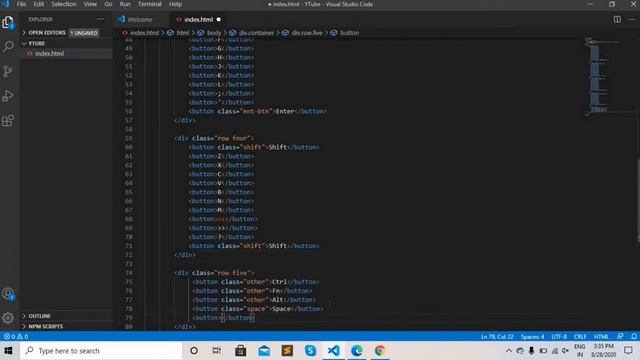Click the volume icon in system tray
This screenshot has height=360, width=640.
coord(565,351)
